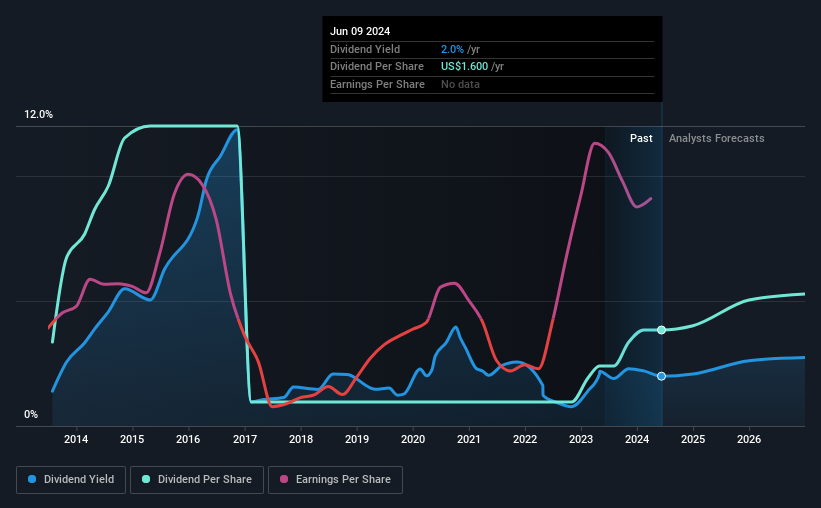Click the 2025 axis label

[x=693, y=439]
